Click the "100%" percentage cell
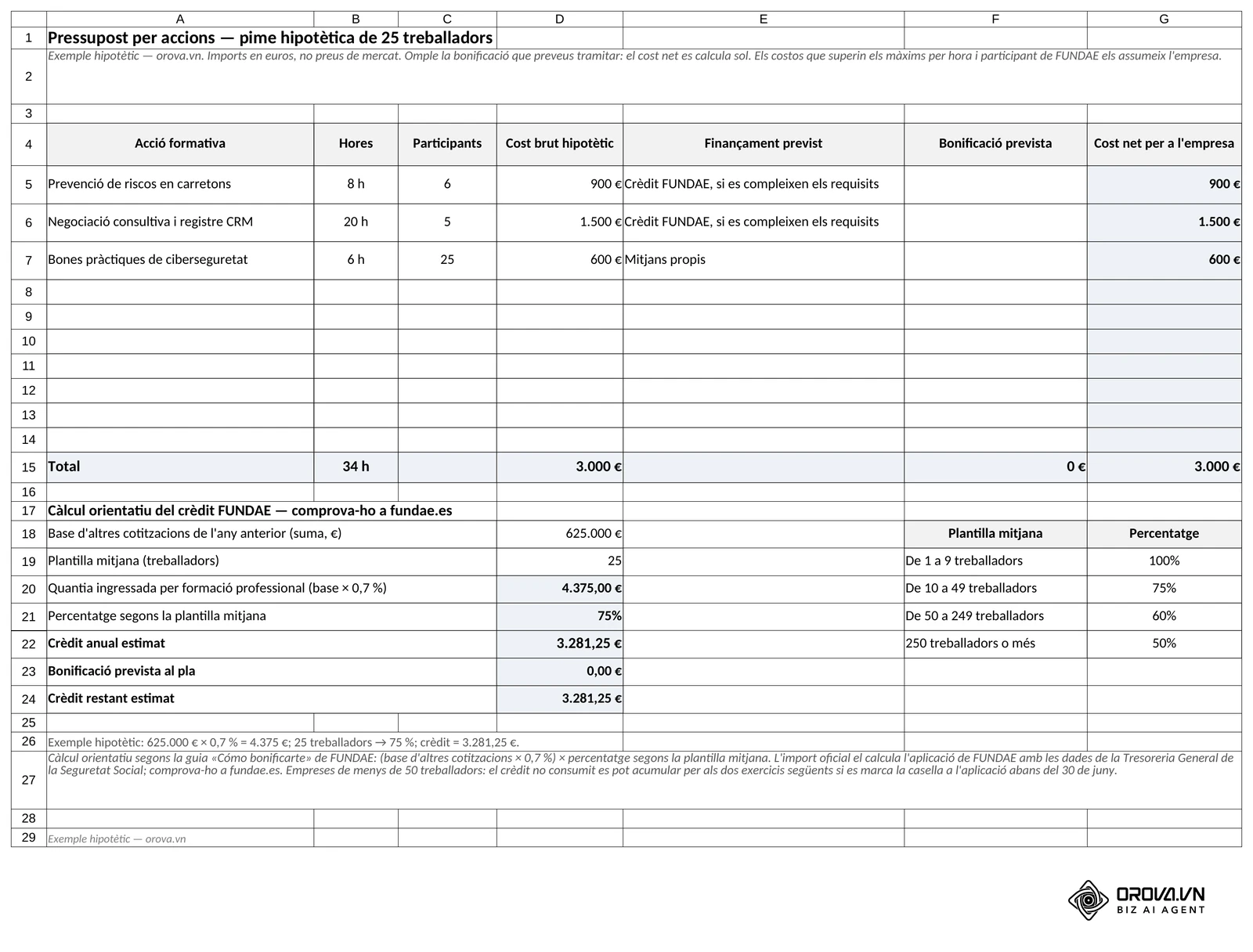The image size is (1253, 952). pyautogui.click(x=1164, y=561)
